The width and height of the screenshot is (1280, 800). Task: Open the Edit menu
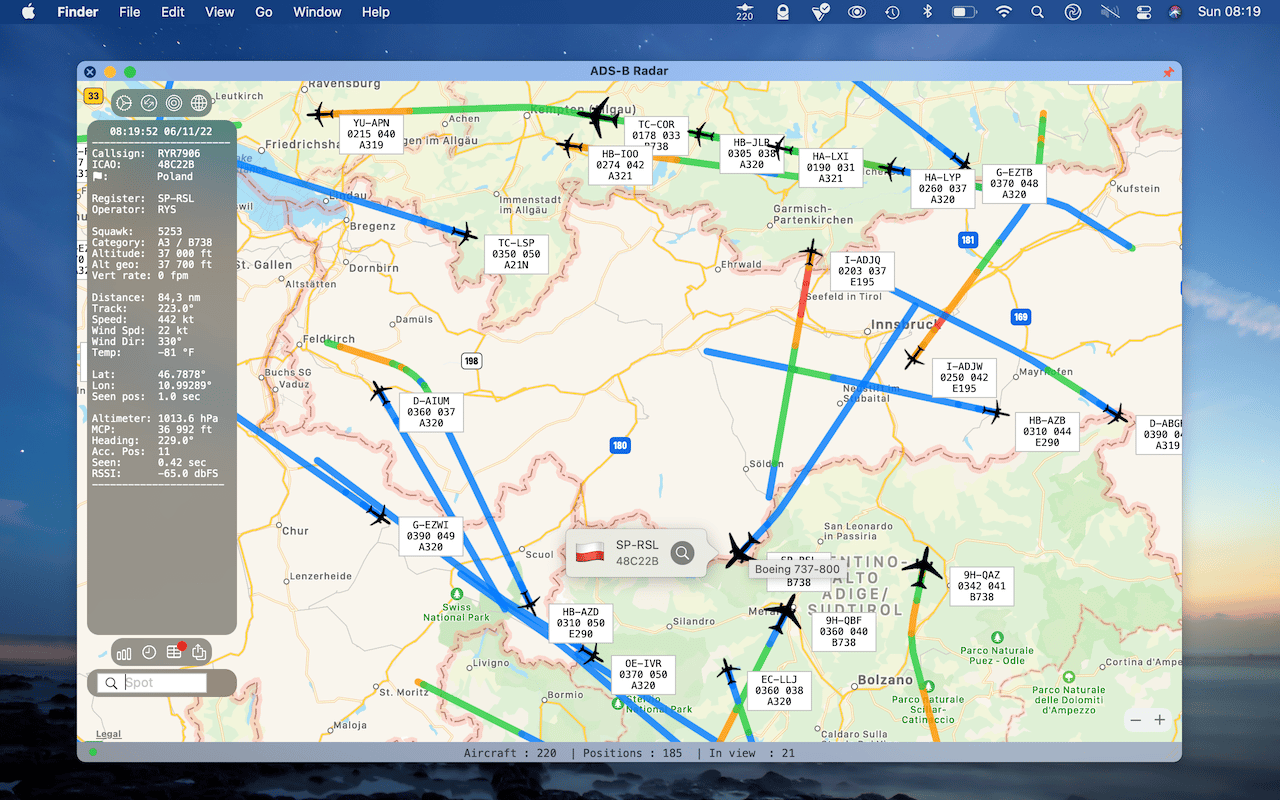[x=173, y=12]
